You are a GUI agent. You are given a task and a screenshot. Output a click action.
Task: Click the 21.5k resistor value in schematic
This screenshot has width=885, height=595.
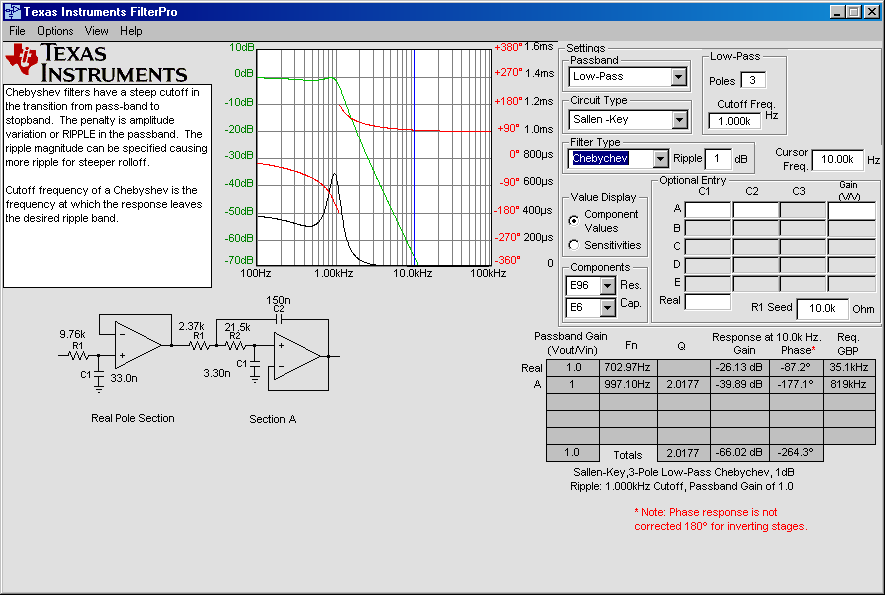coord(238,327)
